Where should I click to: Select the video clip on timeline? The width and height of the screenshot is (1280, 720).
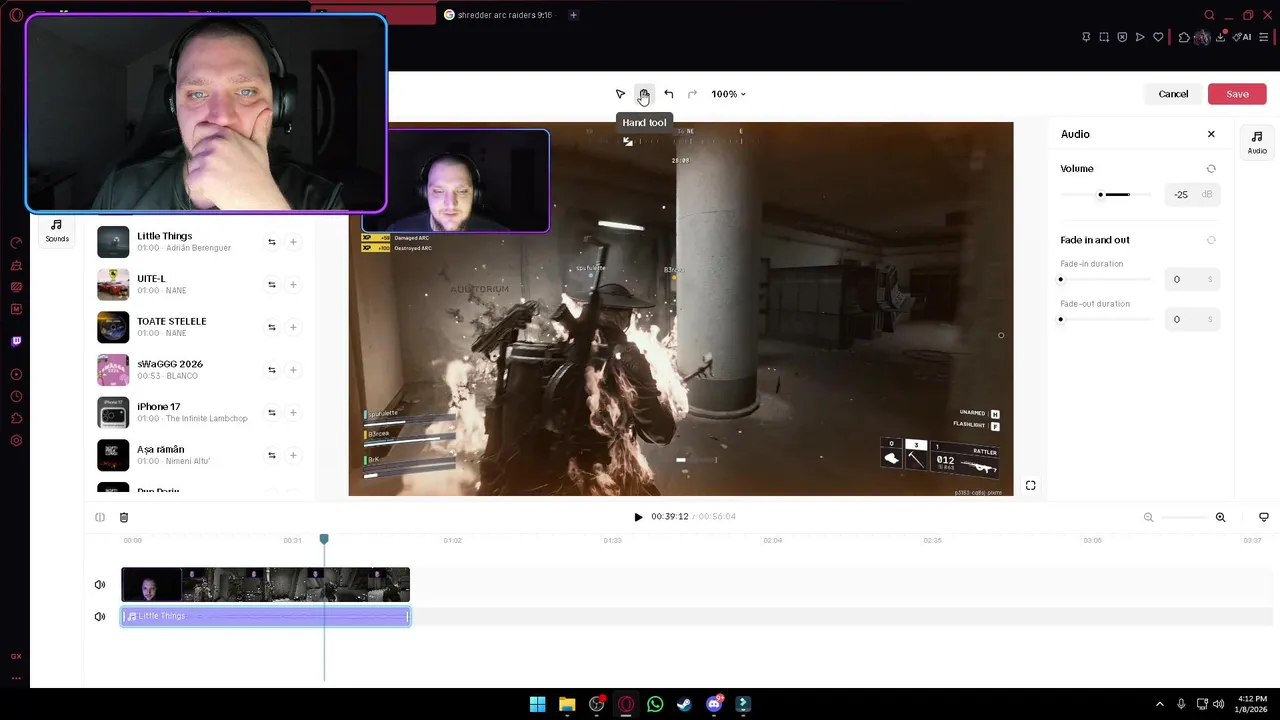point(265,585)
